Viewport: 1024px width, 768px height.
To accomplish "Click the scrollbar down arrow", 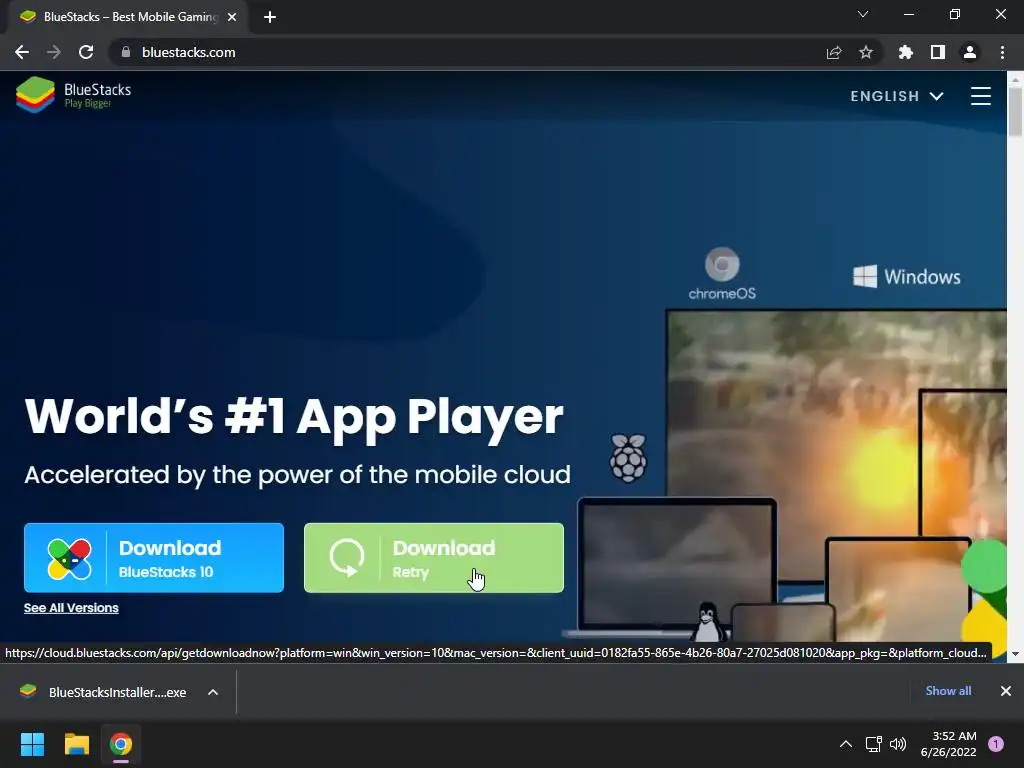I will point(1015,654).
